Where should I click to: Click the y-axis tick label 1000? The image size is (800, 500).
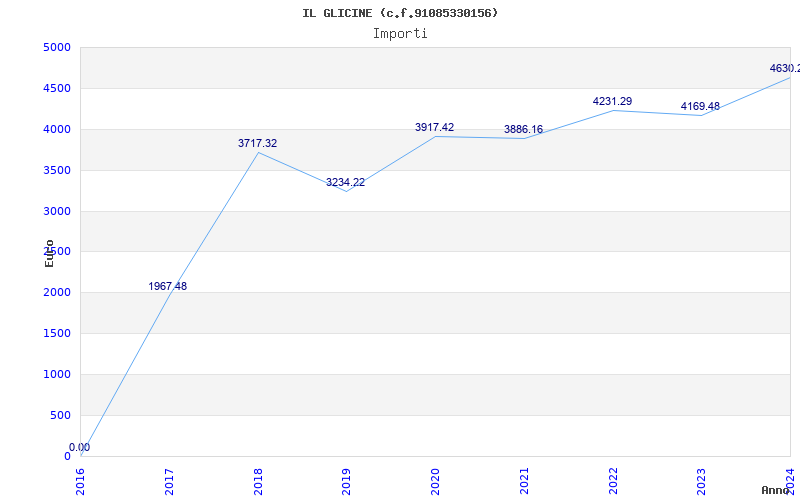coord(57,374)
